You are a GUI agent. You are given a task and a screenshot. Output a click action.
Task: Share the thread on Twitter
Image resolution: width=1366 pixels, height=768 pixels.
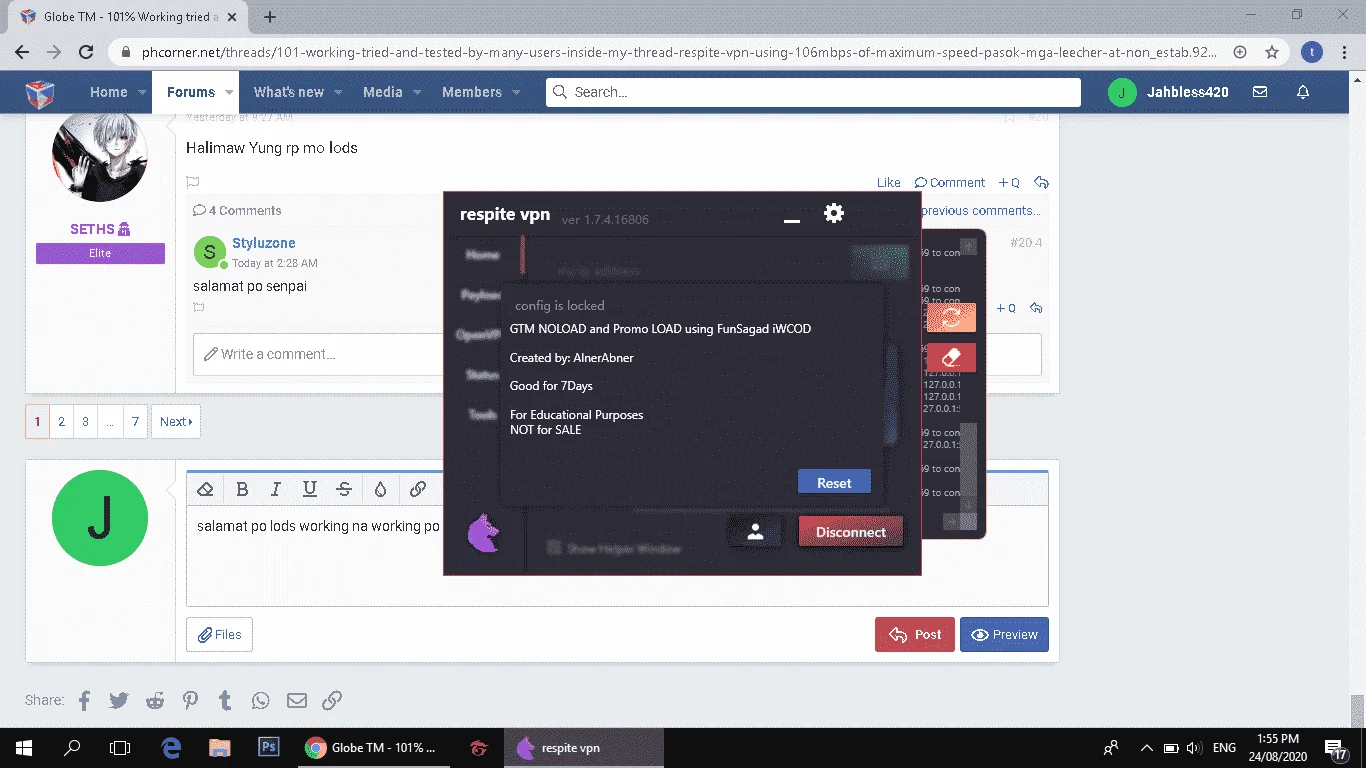pyautogui.click(x=119, y=700)
